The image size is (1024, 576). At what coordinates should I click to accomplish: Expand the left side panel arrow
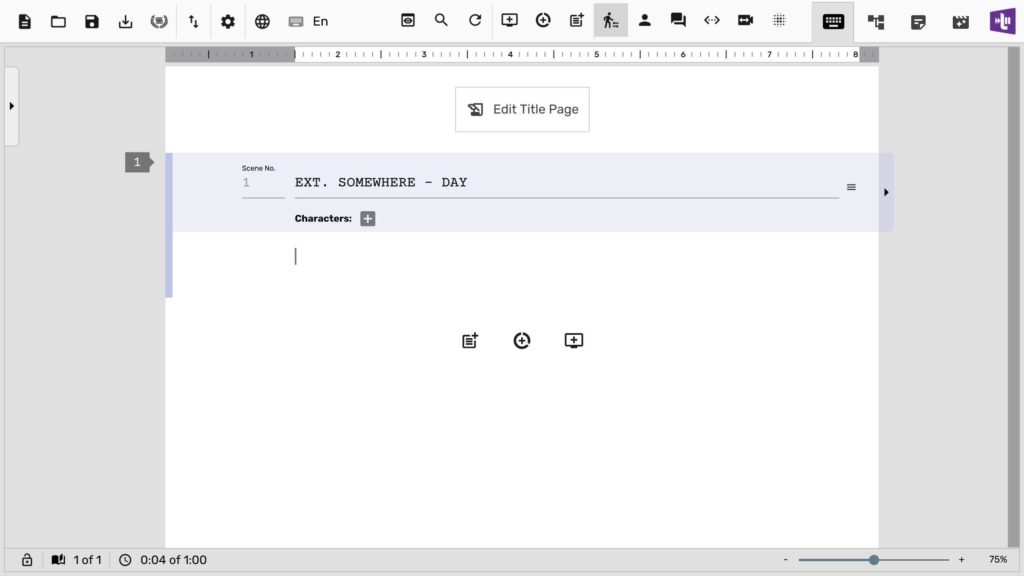point(11,106)
